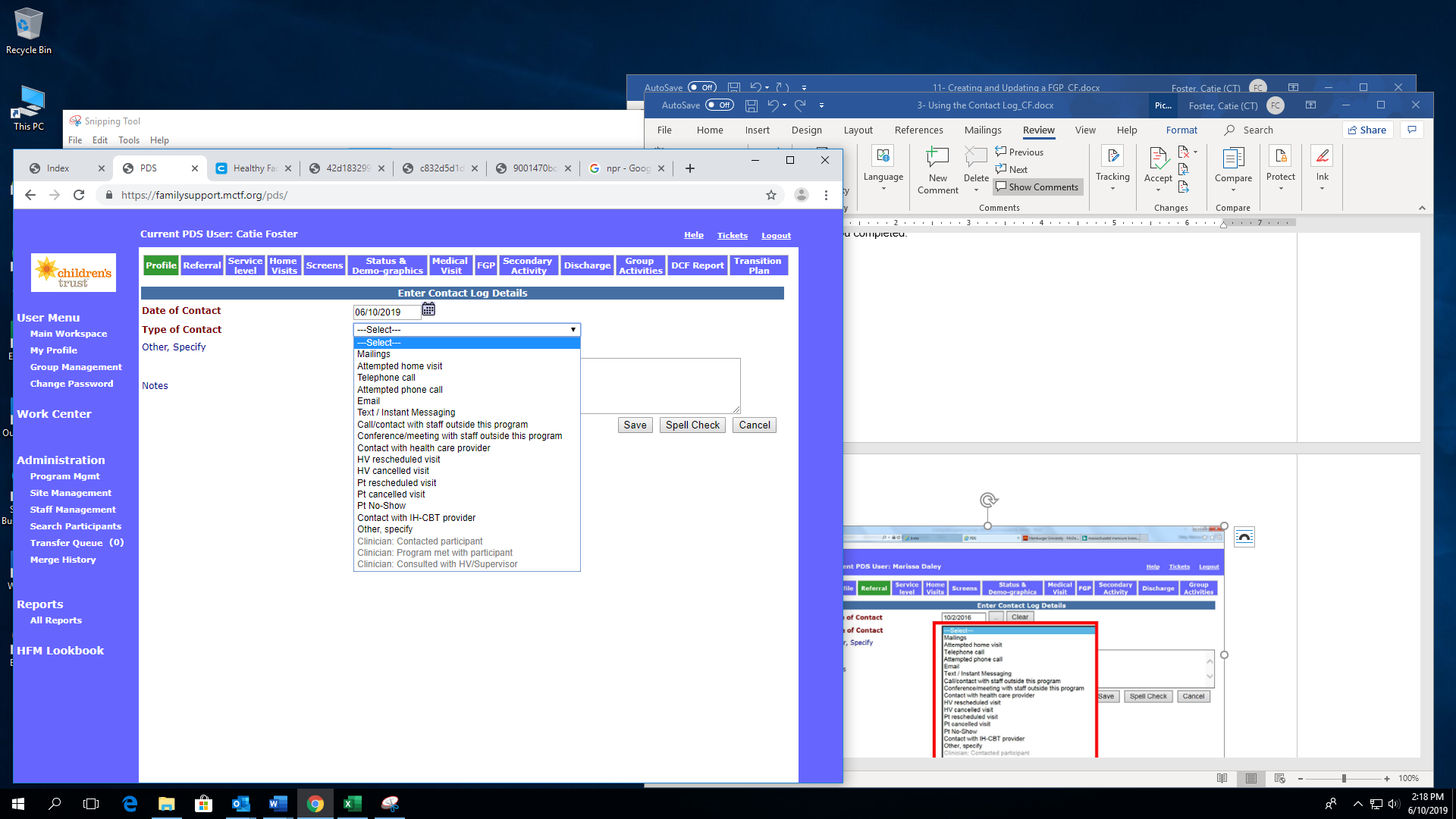This screenshot has height=819, width=1456.
Task: Open the Chrome three-dot menu
Action: coord(826,195)
